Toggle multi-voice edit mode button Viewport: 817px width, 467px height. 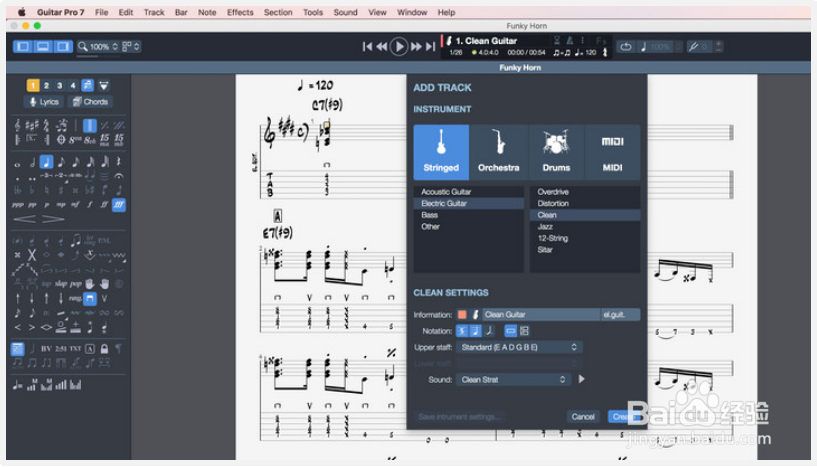click(88, 85)
